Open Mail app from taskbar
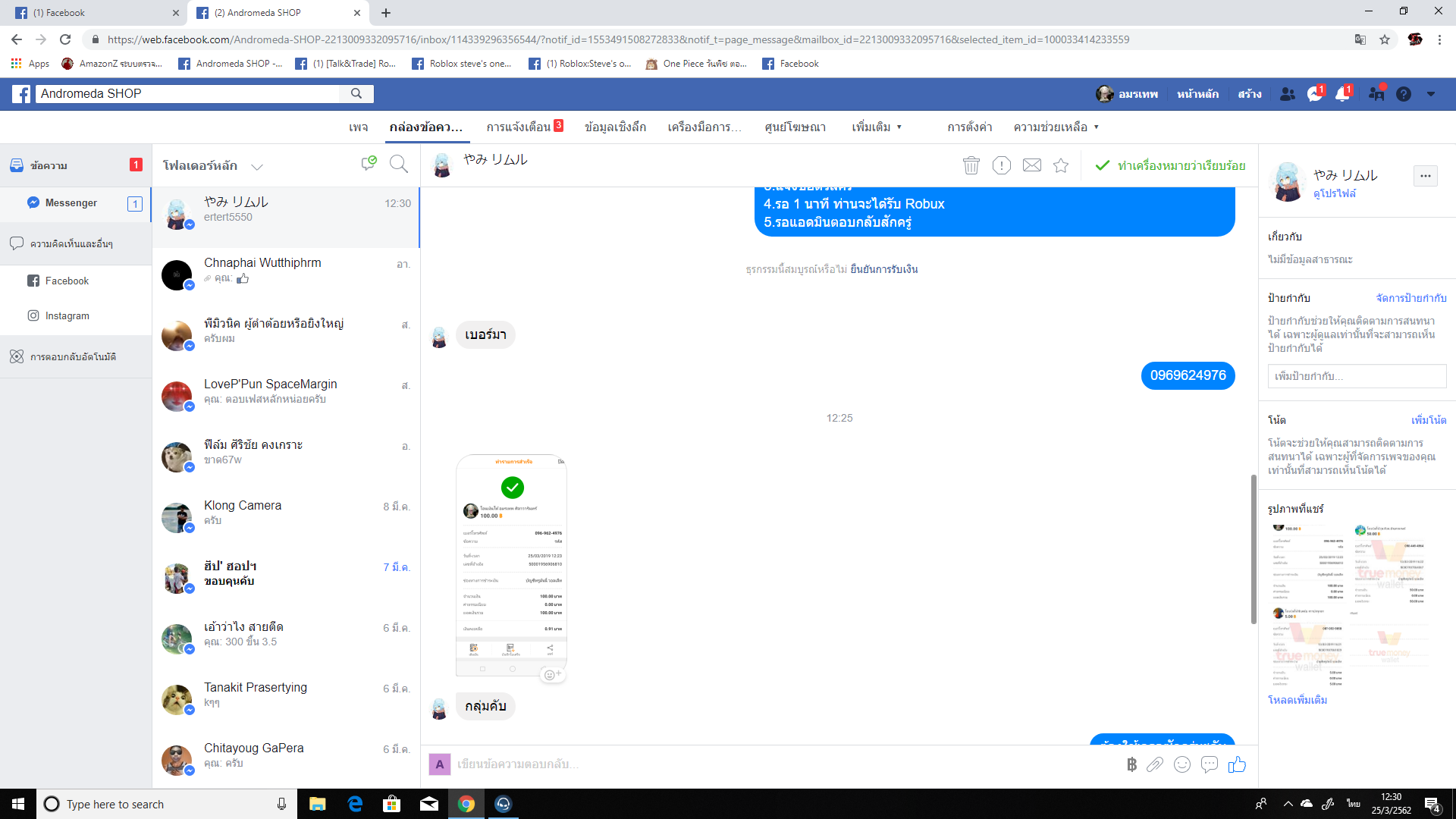Viewport: 1456px width, 819px height. pyautogui.click(x=429, y=804)
